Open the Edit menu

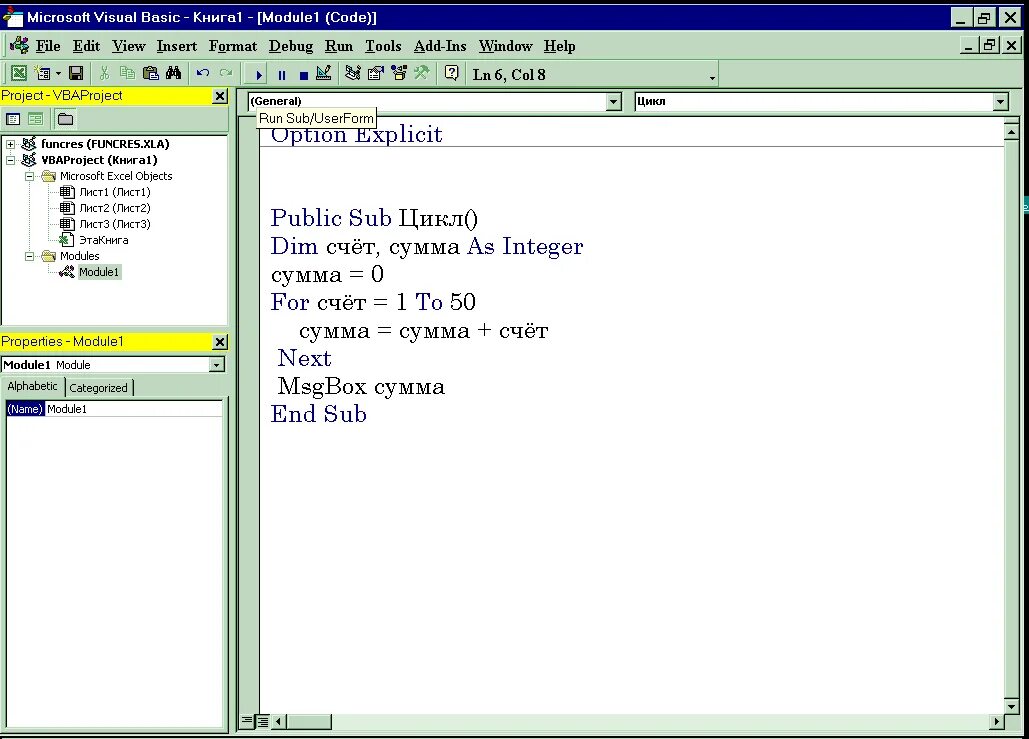tap(86, 46)
